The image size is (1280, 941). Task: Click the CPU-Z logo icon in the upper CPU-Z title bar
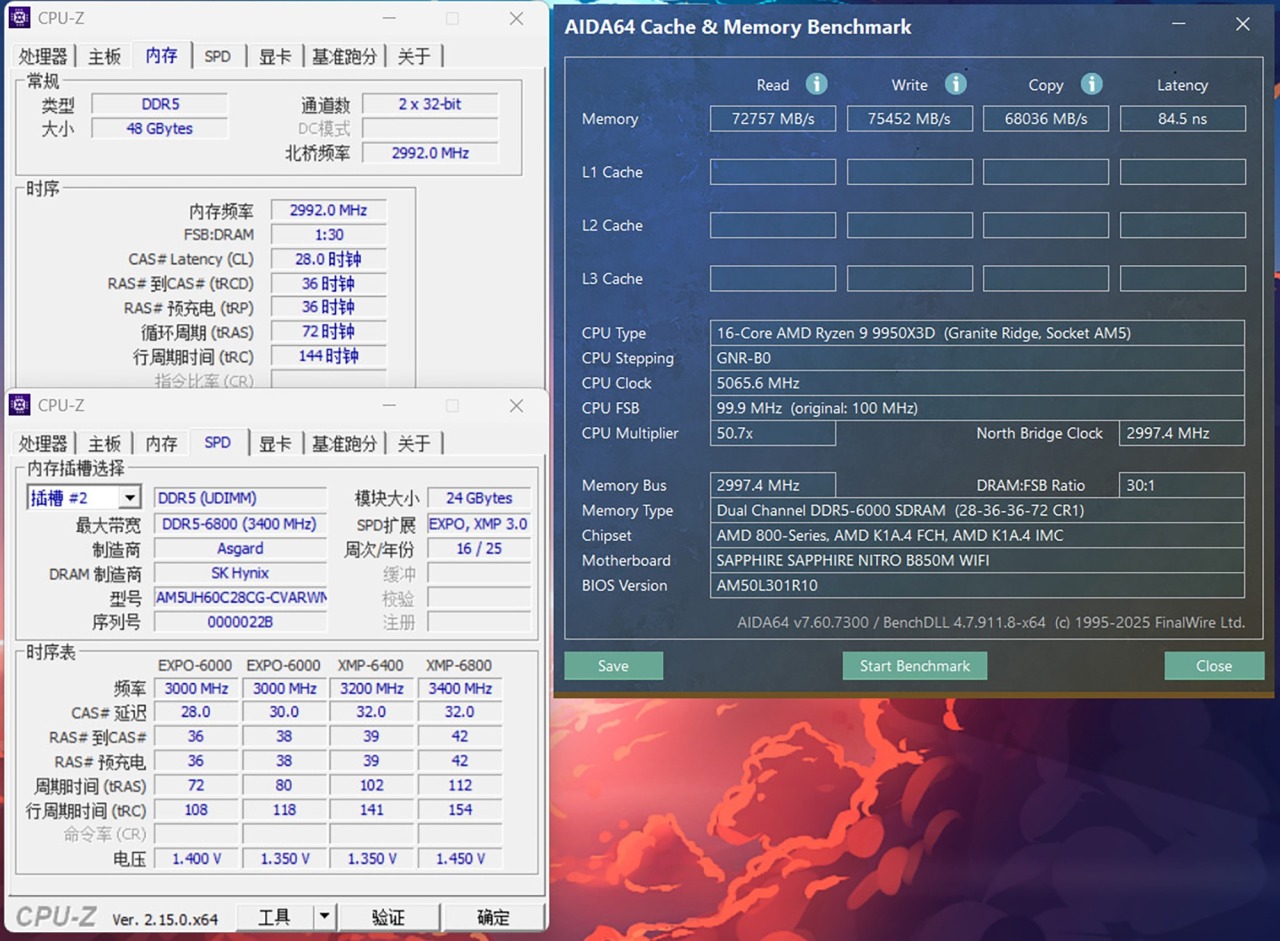click(19, 18)
